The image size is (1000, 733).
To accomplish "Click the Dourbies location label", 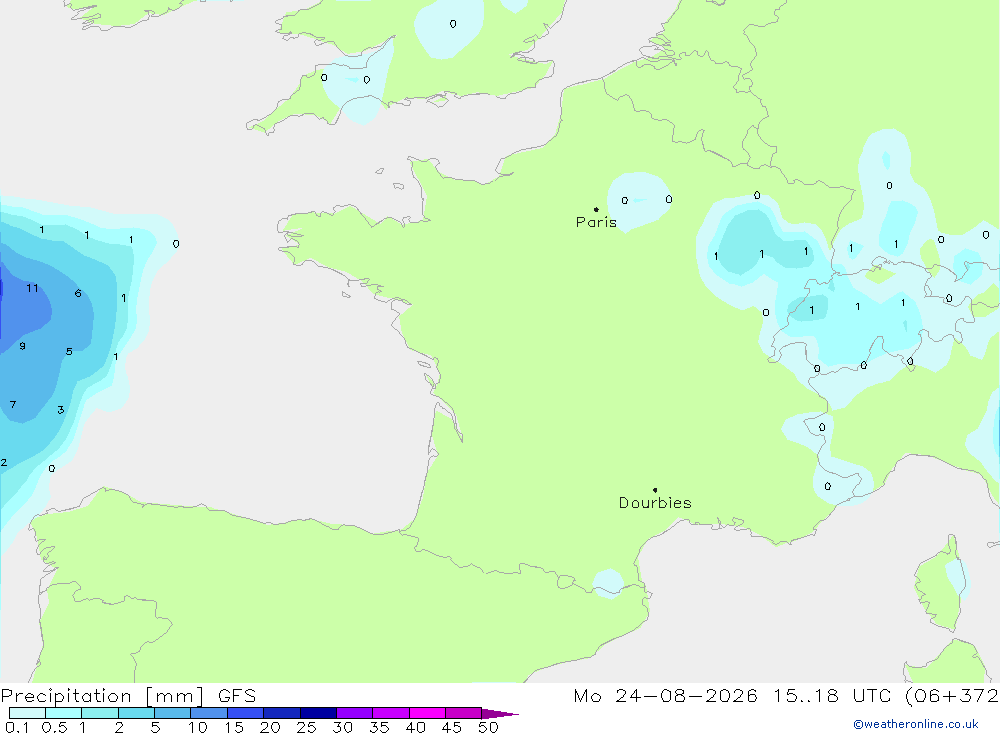I will 655,503.
